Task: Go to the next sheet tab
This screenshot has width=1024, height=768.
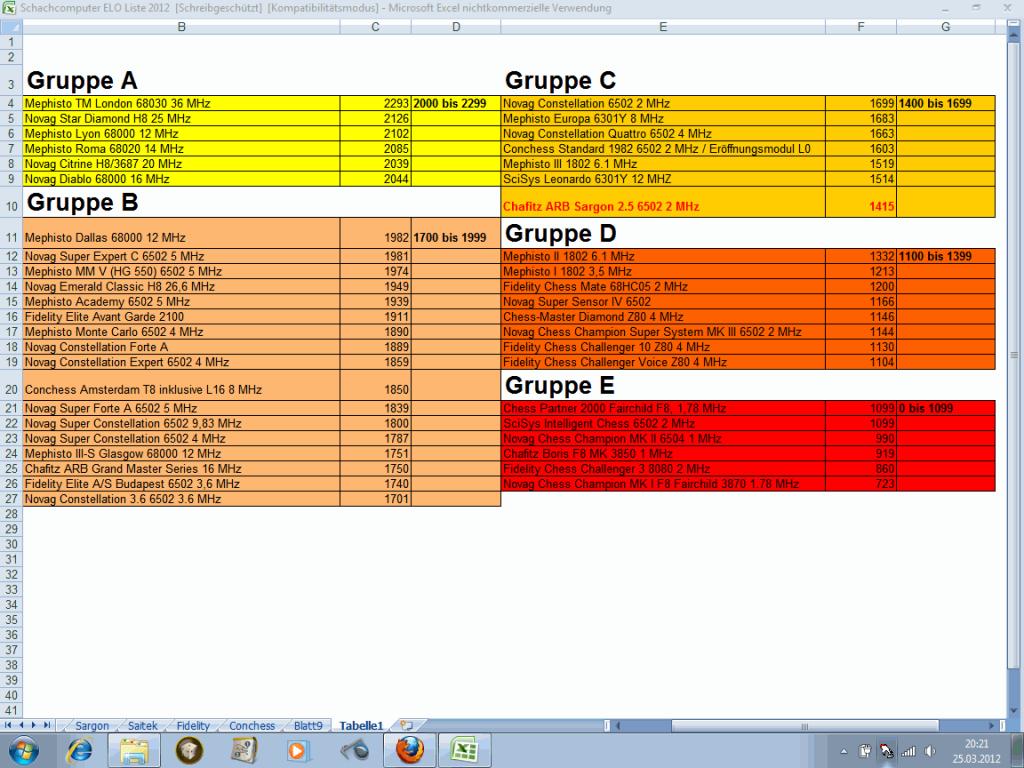Action: 33,726
